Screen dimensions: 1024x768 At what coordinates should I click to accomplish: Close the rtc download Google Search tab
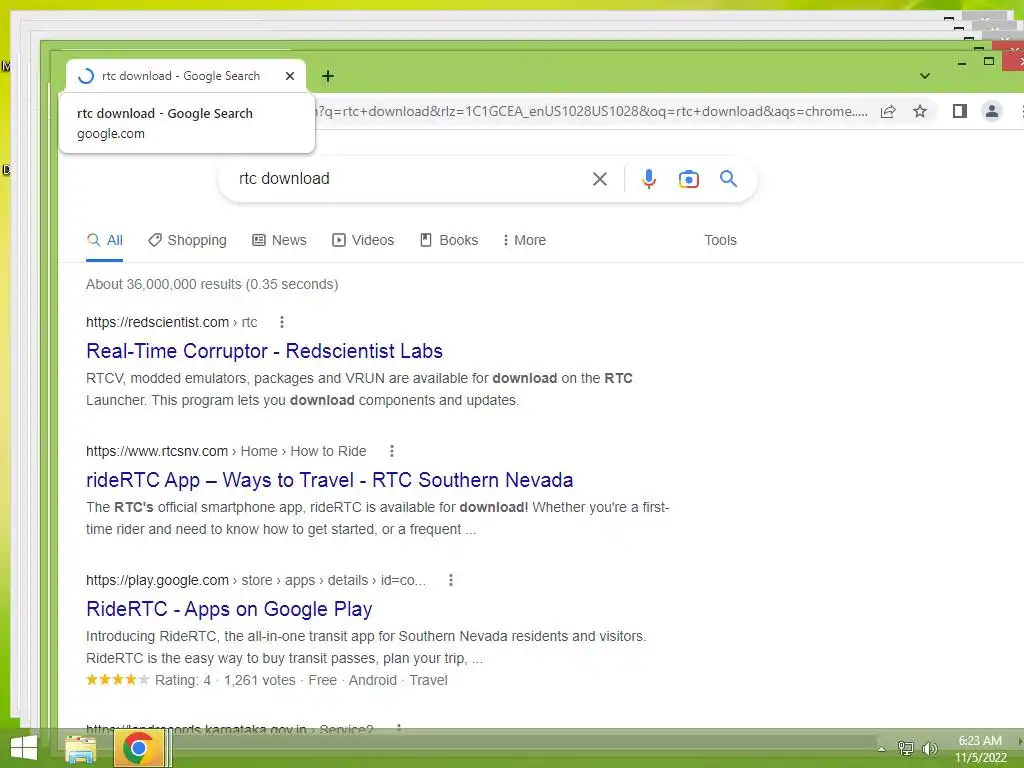click(x=290, y=76)
